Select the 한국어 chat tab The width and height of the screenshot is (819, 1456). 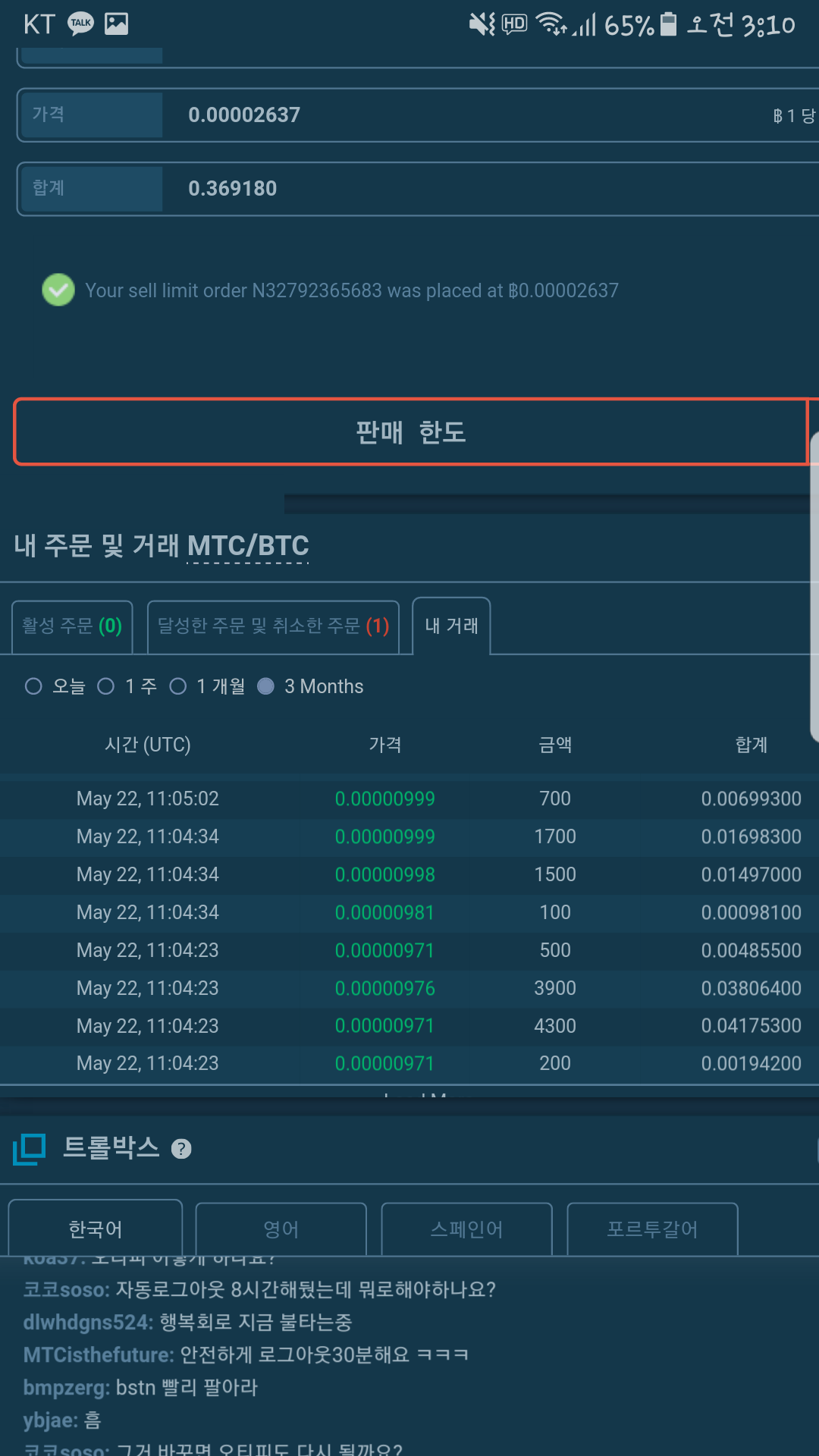[x=96, y=1228]
